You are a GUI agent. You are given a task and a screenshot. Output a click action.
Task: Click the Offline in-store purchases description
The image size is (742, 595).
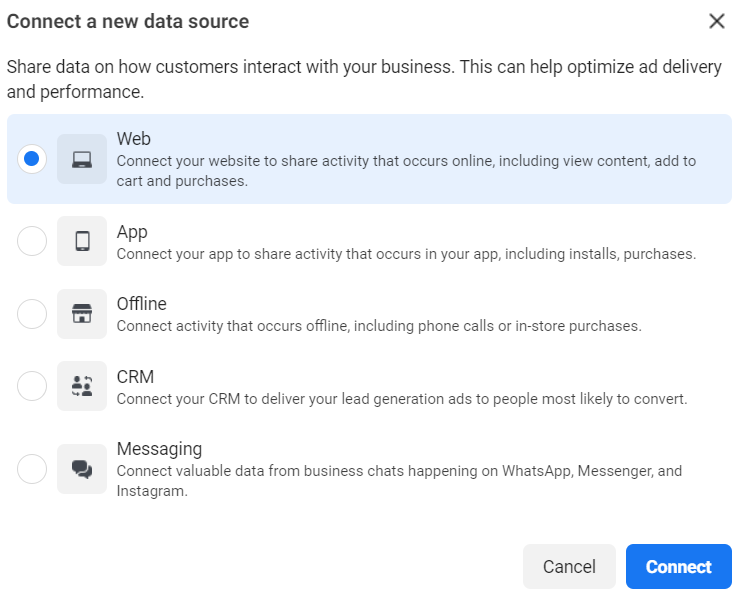[379, 326]
